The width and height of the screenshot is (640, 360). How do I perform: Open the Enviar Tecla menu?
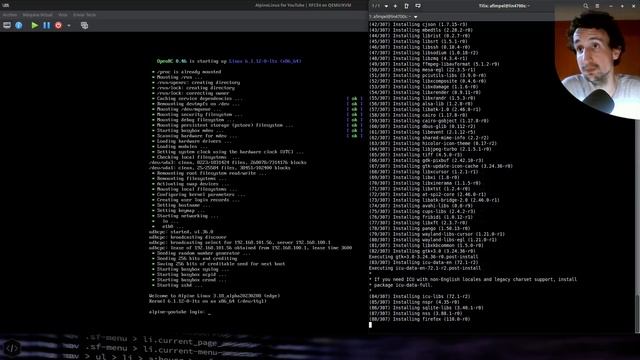click(84, 15)
